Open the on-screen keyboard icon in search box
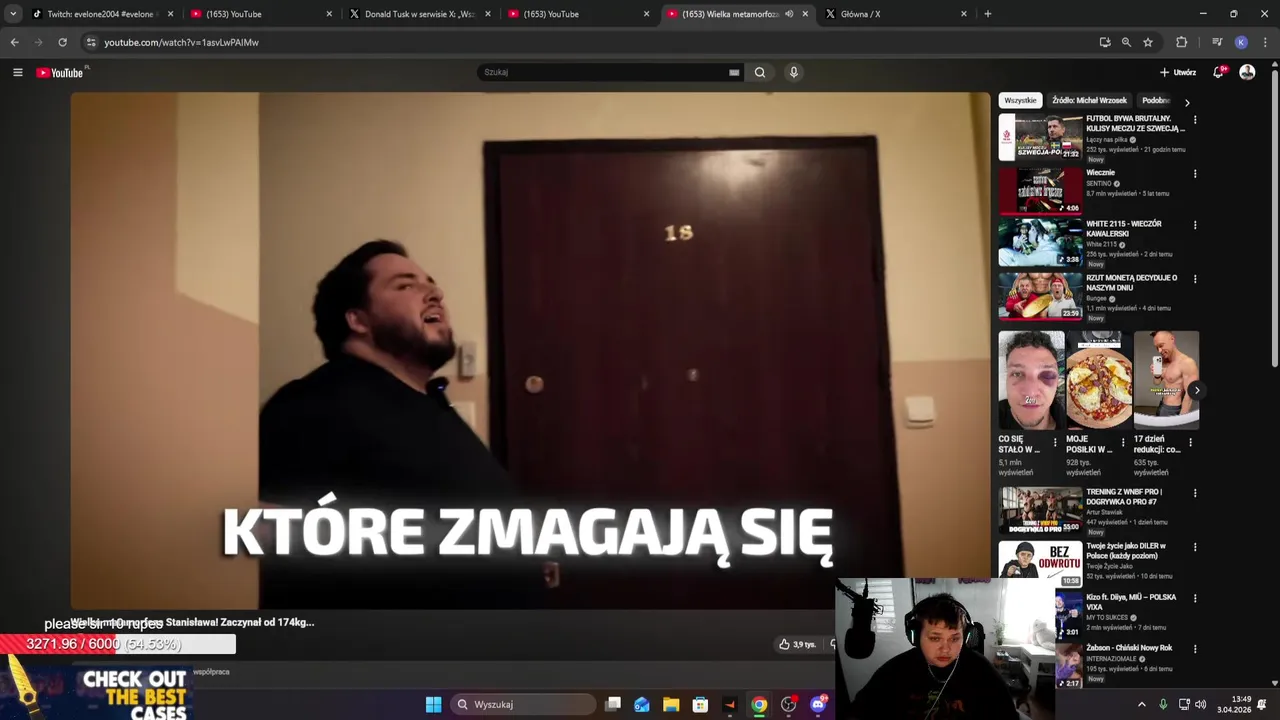Screen dimensions: 1280x720 (734, 72)
